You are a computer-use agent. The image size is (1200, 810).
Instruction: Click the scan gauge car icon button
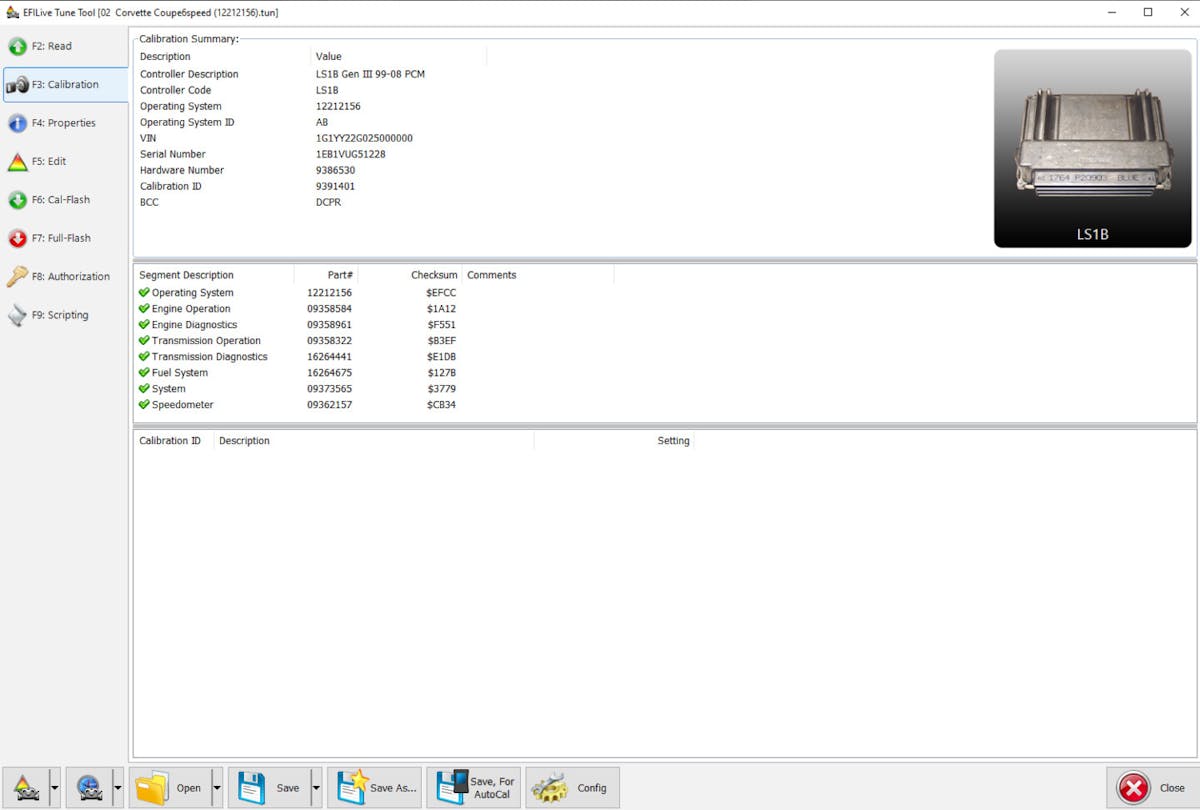click(x=89, y=788)
